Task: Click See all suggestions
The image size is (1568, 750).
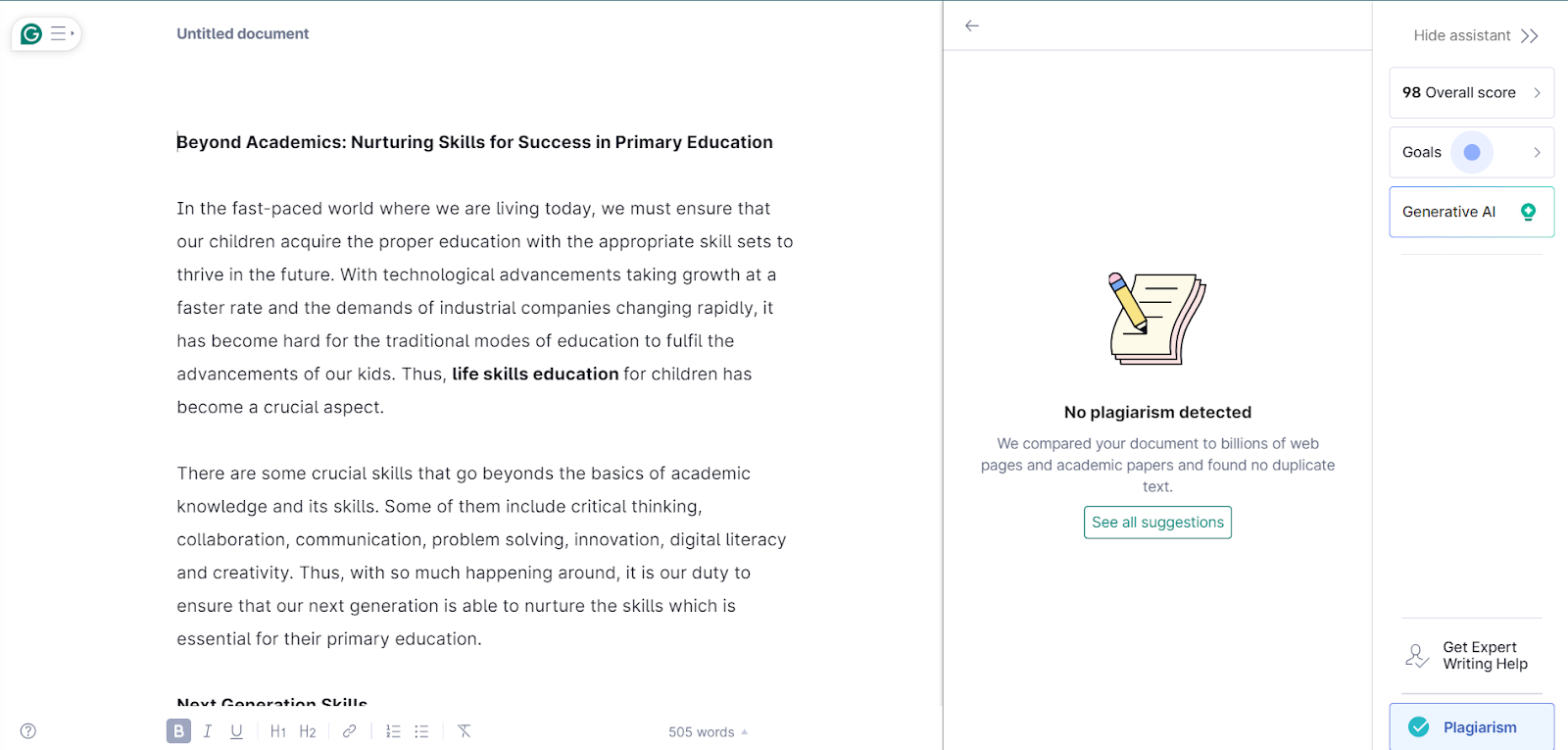Action: [x=1156, y=522]
